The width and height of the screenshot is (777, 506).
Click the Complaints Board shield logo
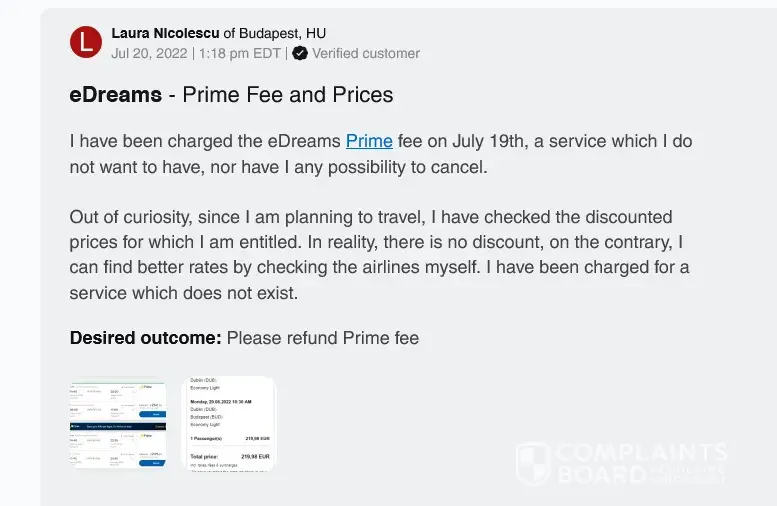tap(533, 464)
